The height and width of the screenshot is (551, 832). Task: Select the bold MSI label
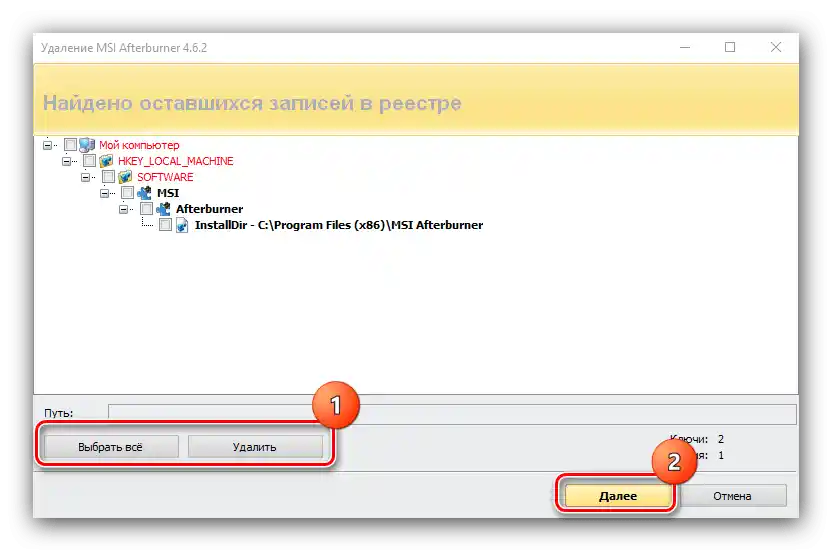point(168,193)
